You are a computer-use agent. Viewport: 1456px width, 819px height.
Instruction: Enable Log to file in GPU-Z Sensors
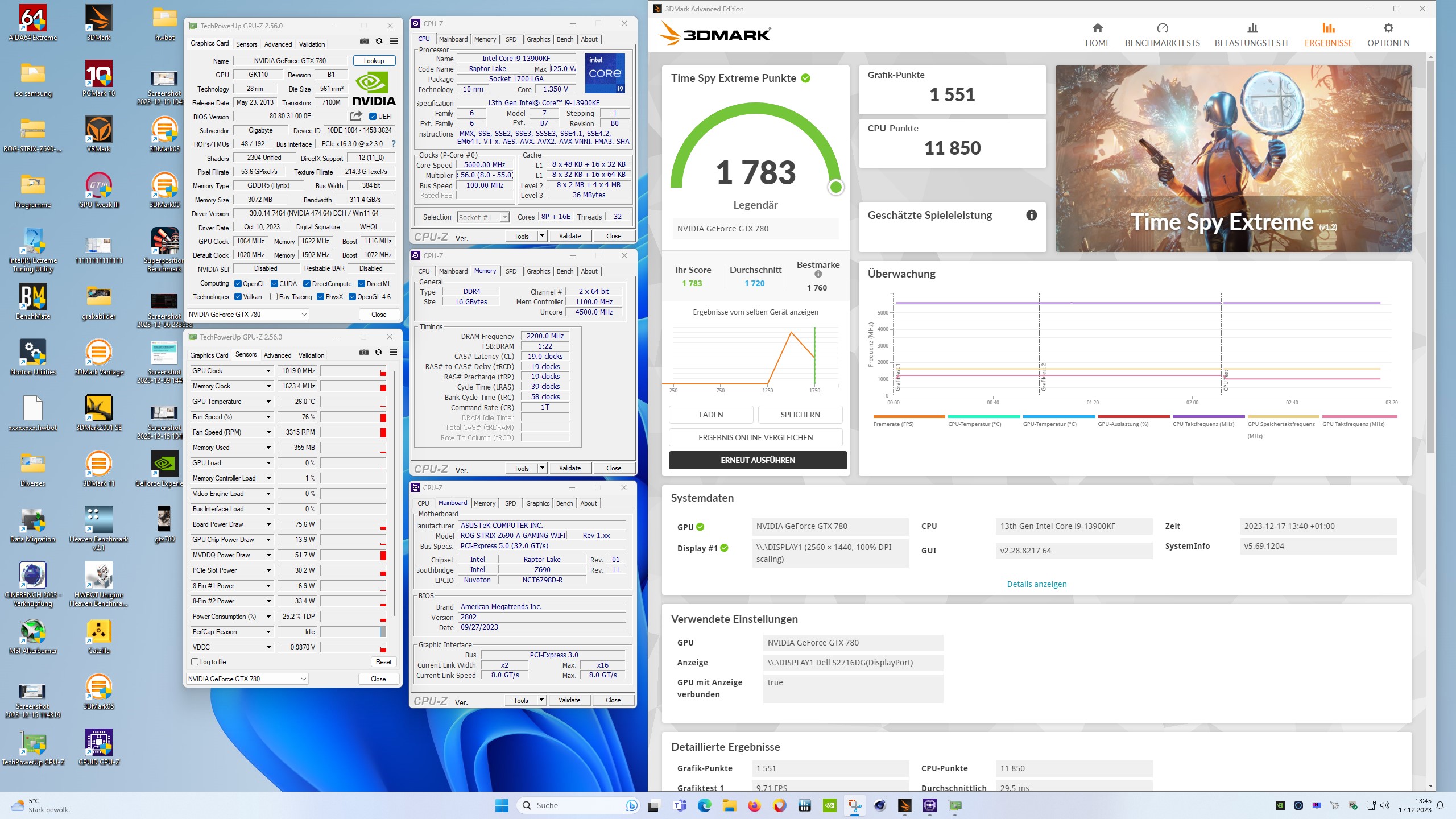195,662
